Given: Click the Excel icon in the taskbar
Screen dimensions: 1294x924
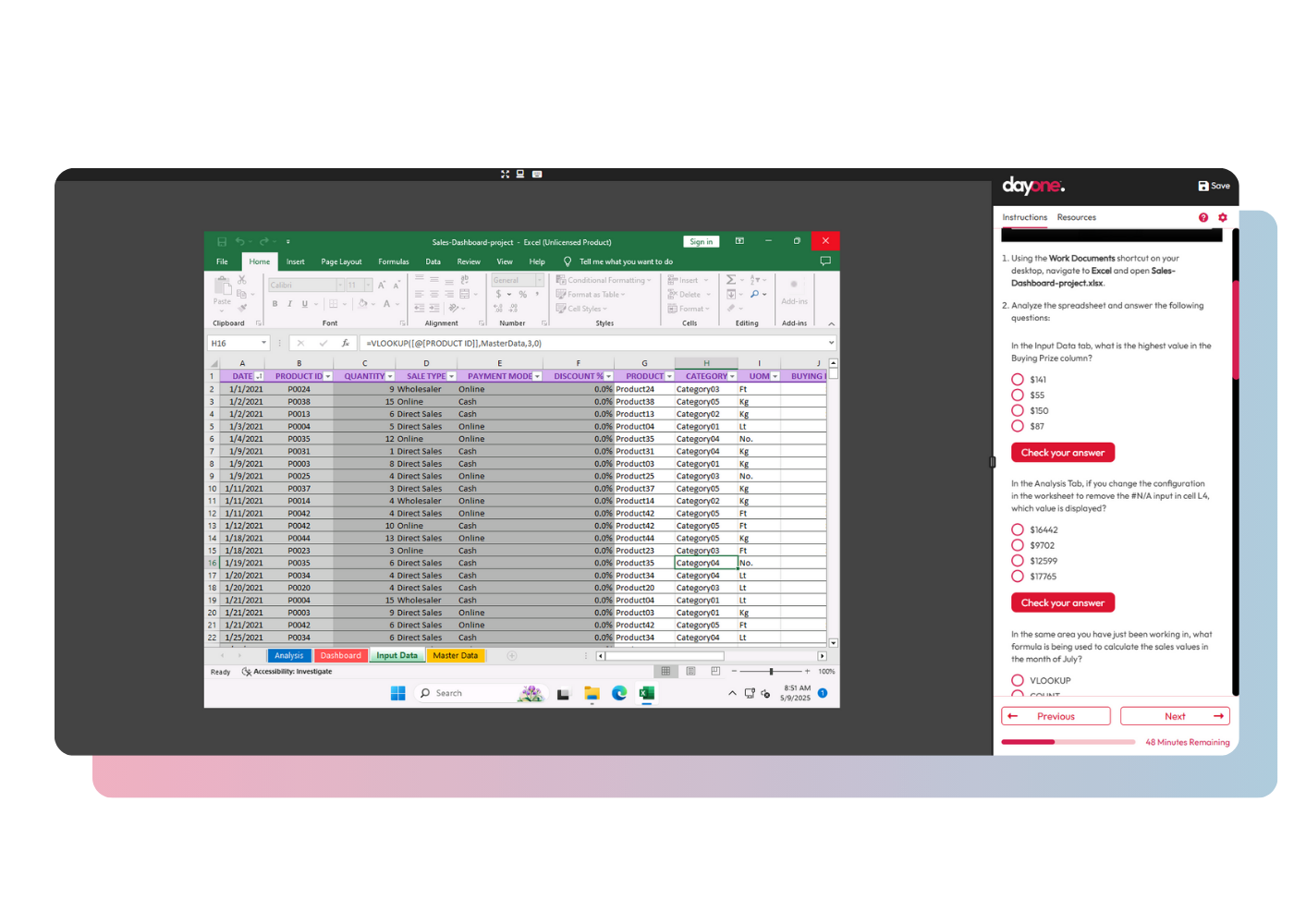Looking at the screenshot, I should [647, 693].
